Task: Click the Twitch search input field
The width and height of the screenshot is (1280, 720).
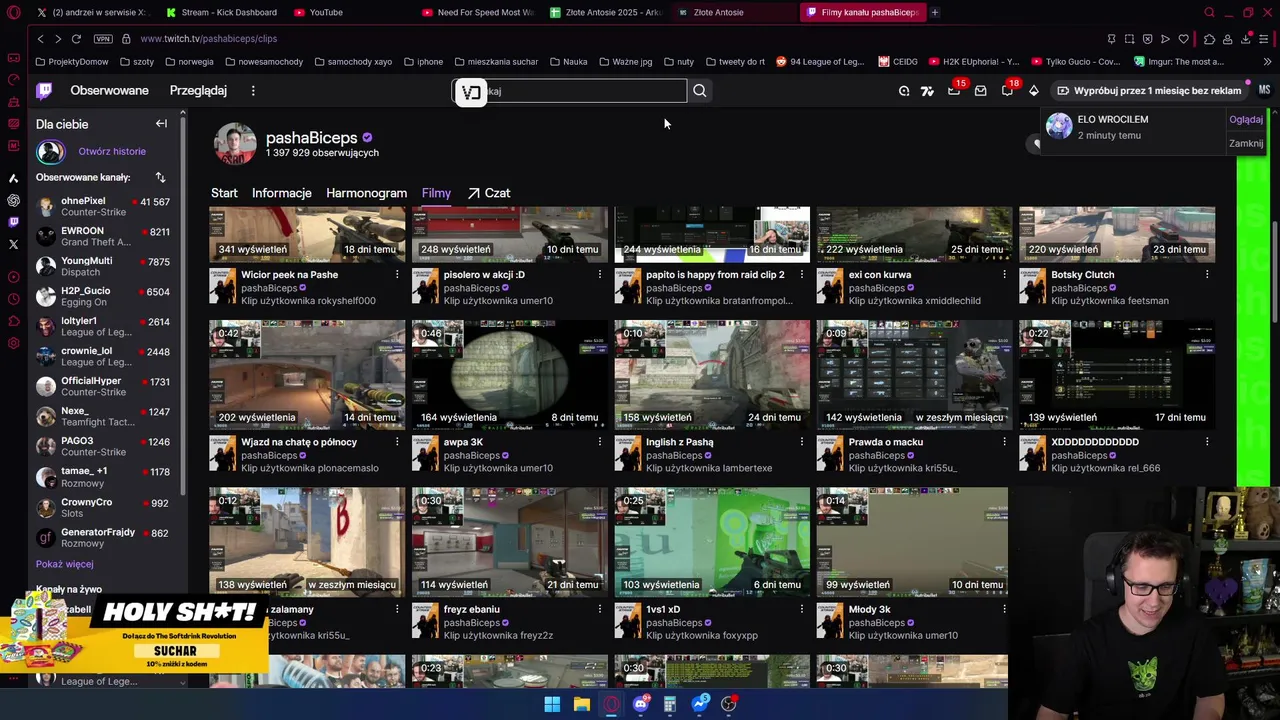Action: tap(570, 91)
